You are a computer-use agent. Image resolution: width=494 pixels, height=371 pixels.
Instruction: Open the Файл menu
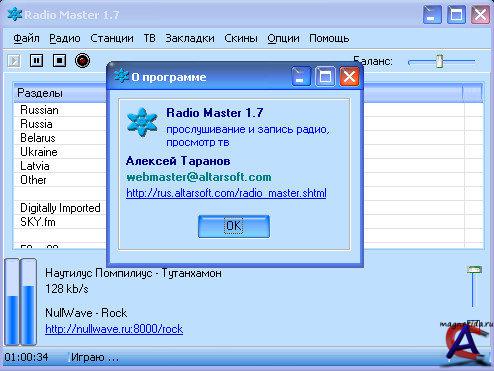point(26,38)
